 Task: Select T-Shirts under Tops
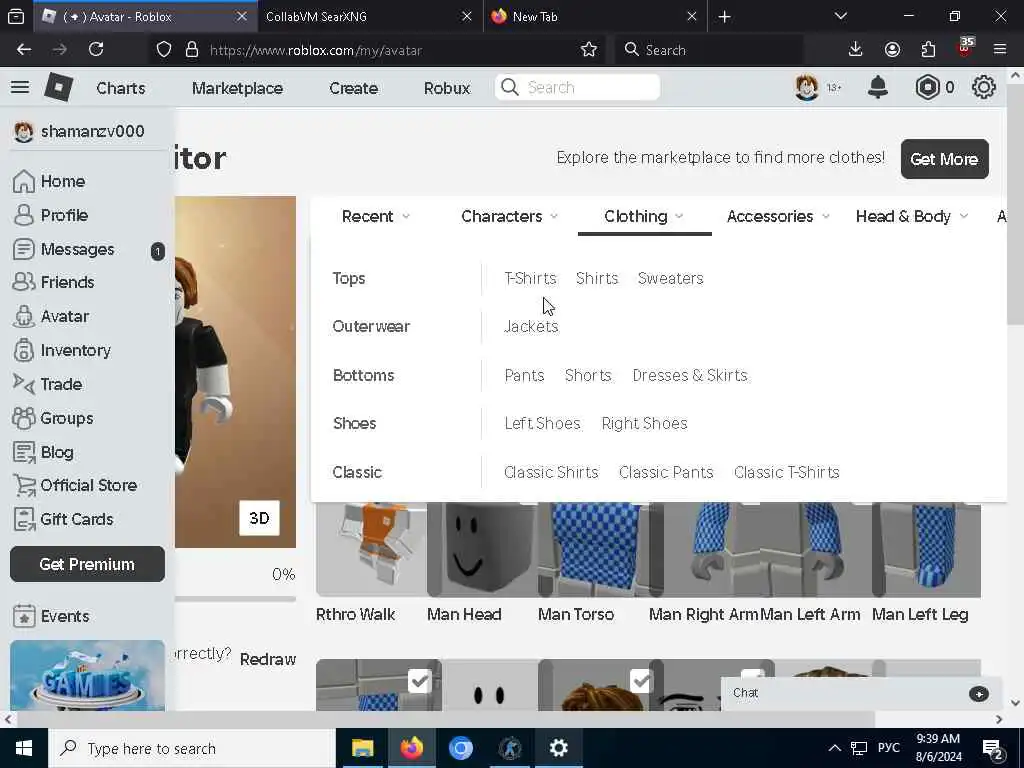[x=530, y=278]
